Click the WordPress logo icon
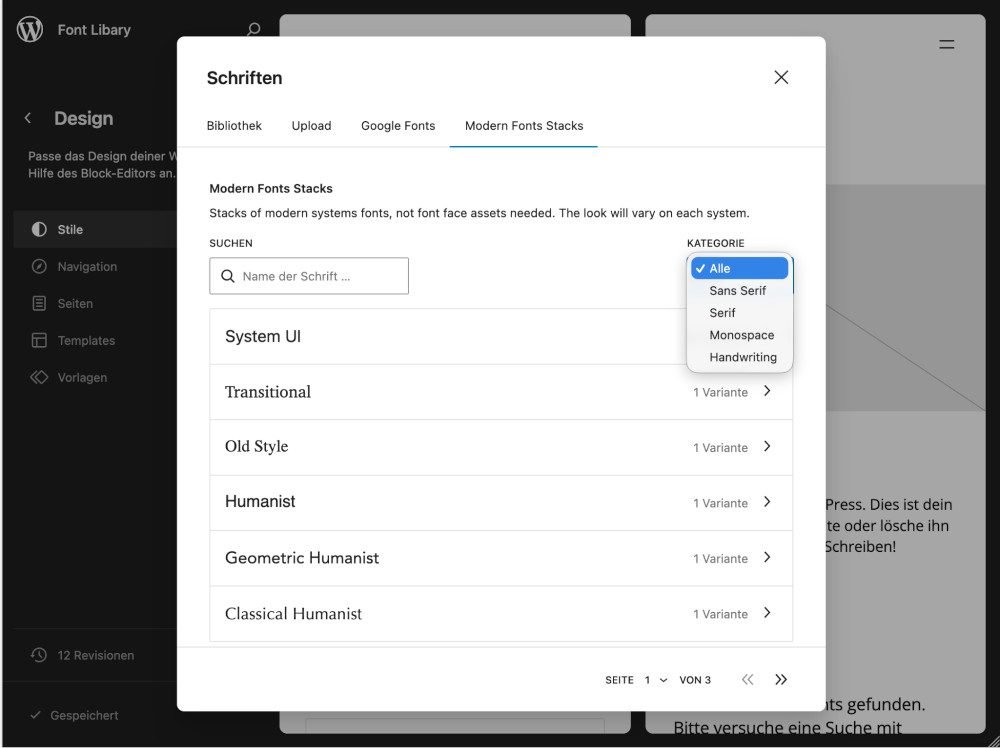This screenshot has height=748, width=1000. pyautogui.click(x=30, y=30)
